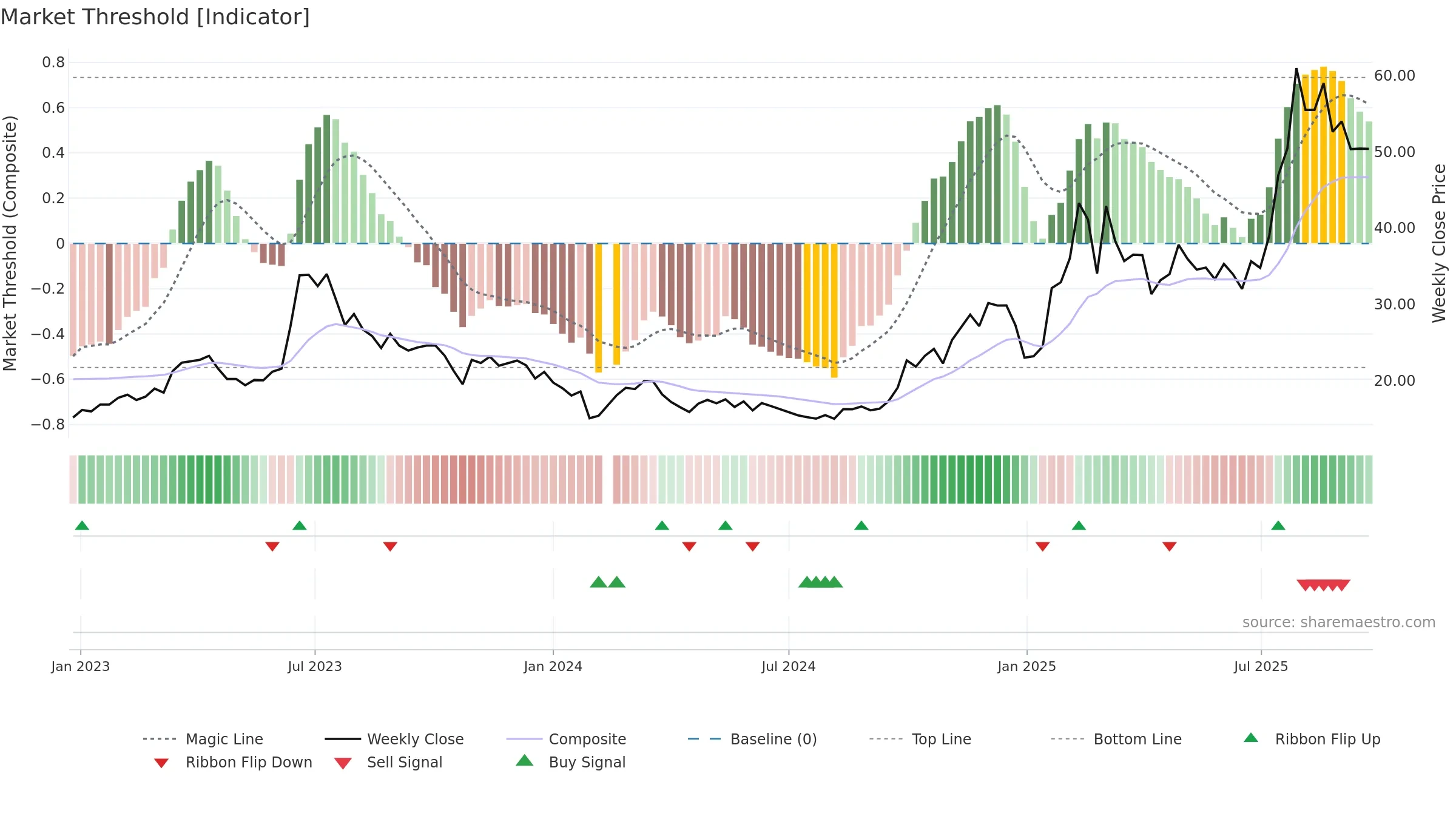Screen dimensions: 1456x819
Task: Toggle the Magic Line legend entry
Action: 203,739
